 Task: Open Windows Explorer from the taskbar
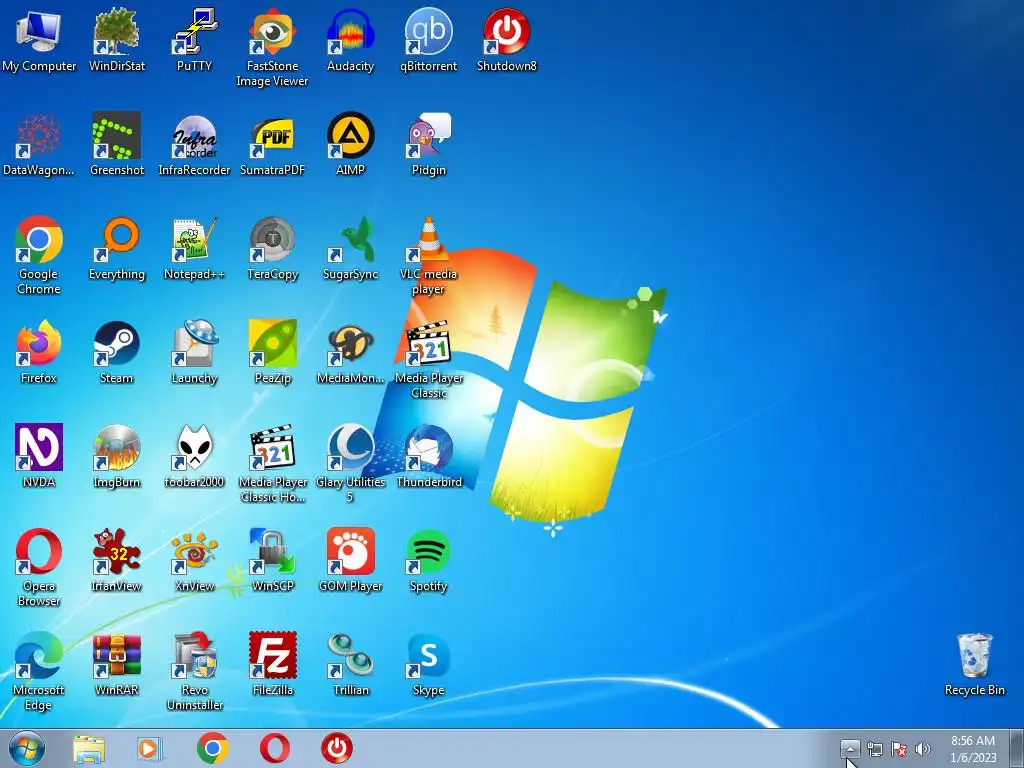point(89,749)
